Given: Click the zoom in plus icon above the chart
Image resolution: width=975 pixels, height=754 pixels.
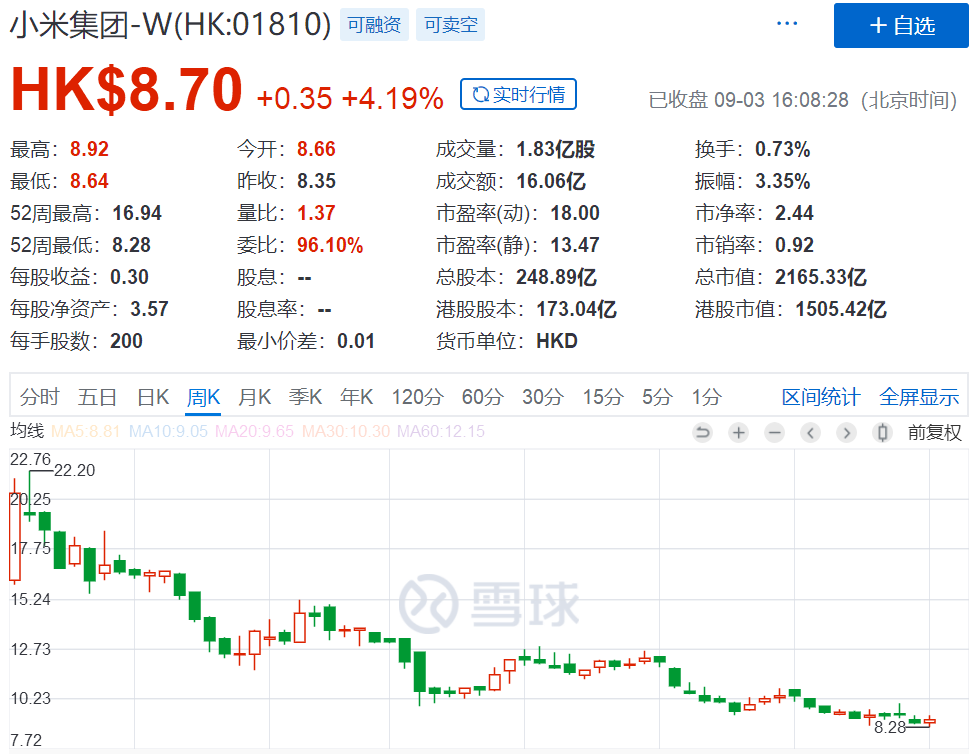Looking at the screenshot, I should tap(738, 434).
